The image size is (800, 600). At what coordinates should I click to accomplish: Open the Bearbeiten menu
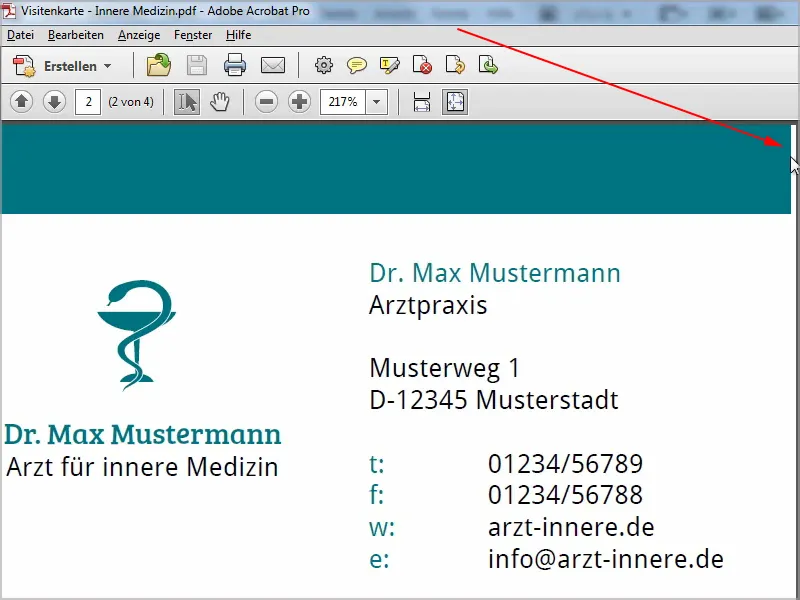(x=76, y=35)
